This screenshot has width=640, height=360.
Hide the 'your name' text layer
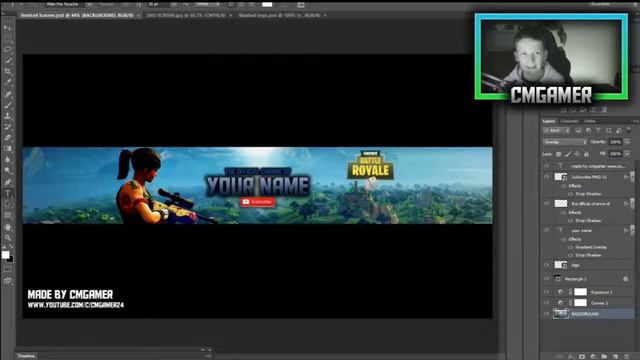click(x=547, y=230)
